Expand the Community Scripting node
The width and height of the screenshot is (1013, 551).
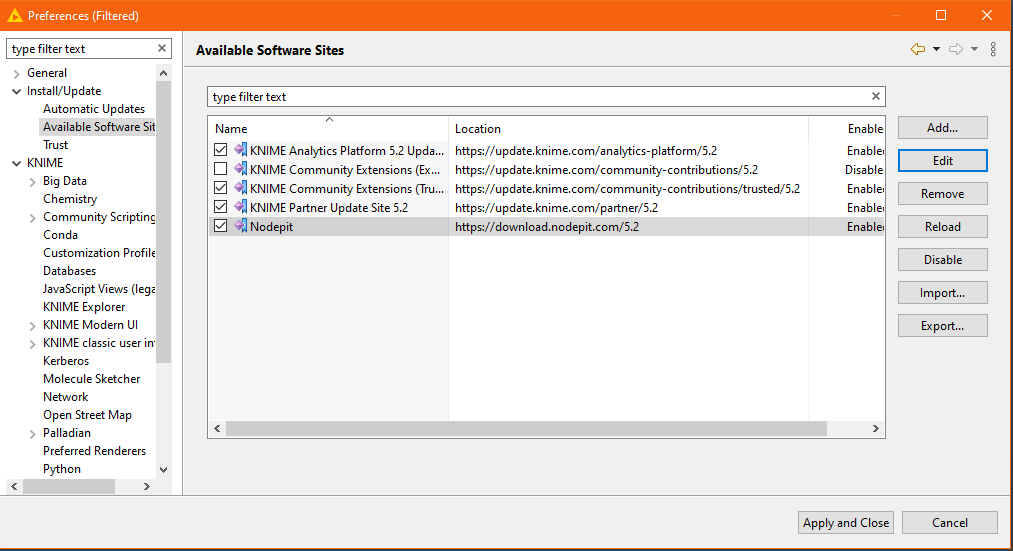point(32,218)
